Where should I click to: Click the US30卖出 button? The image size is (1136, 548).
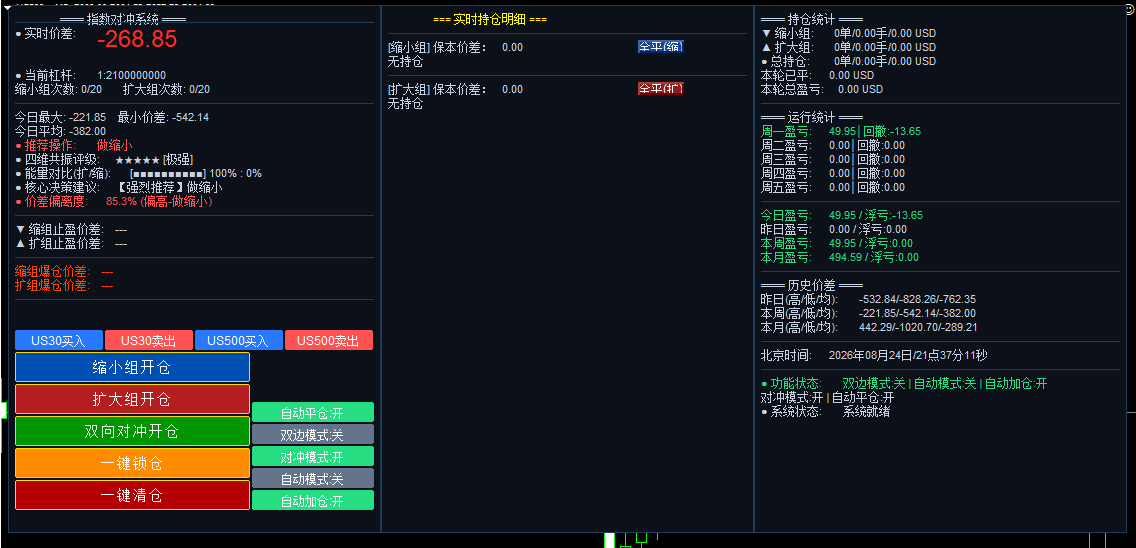(149, 341)
